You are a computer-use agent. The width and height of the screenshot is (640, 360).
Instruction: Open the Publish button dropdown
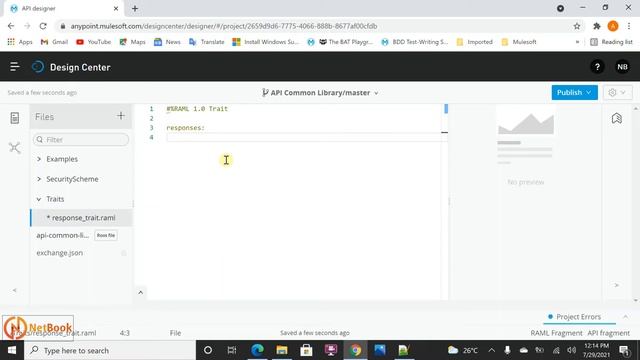(x=574, y=93)
